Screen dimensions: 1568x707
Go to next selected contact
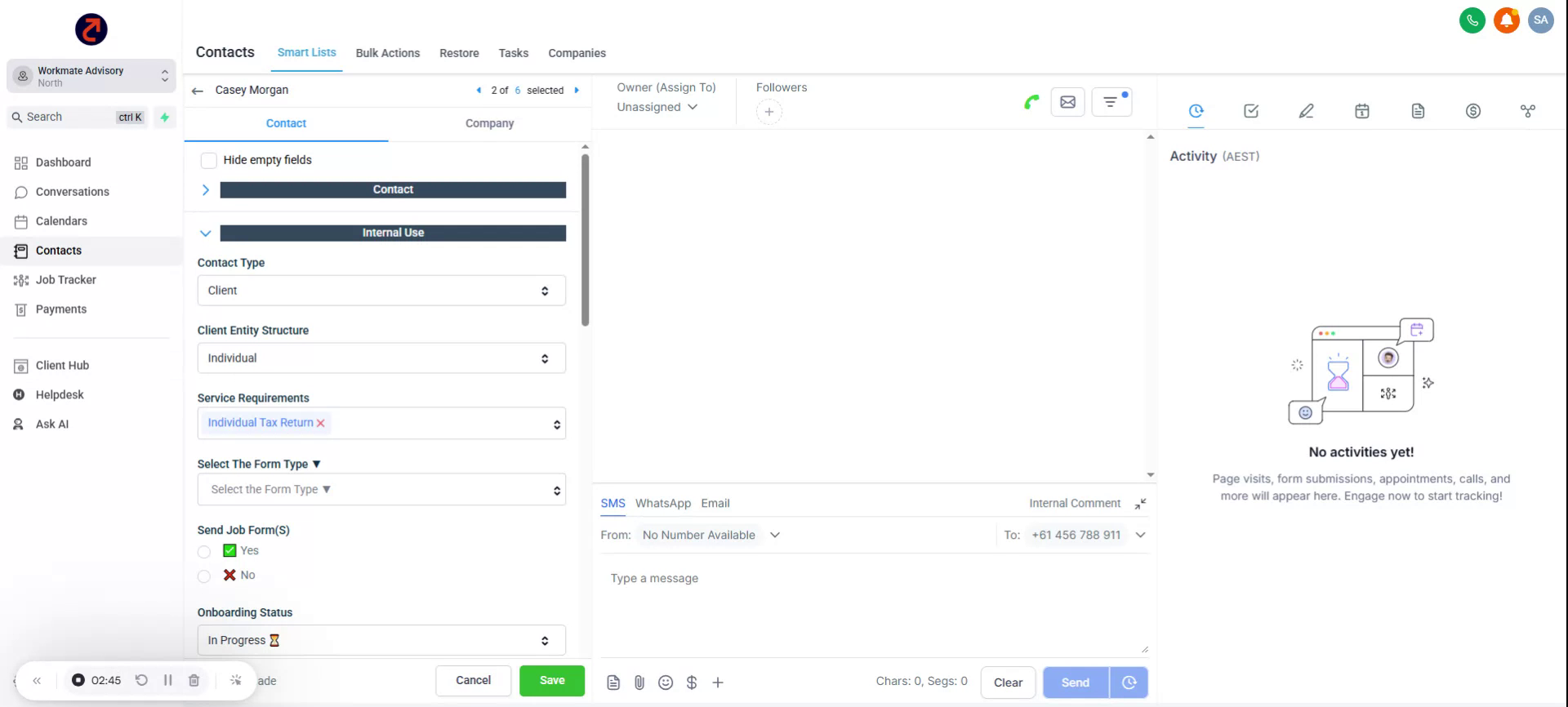pyautogui.click(x=577, y=91)
